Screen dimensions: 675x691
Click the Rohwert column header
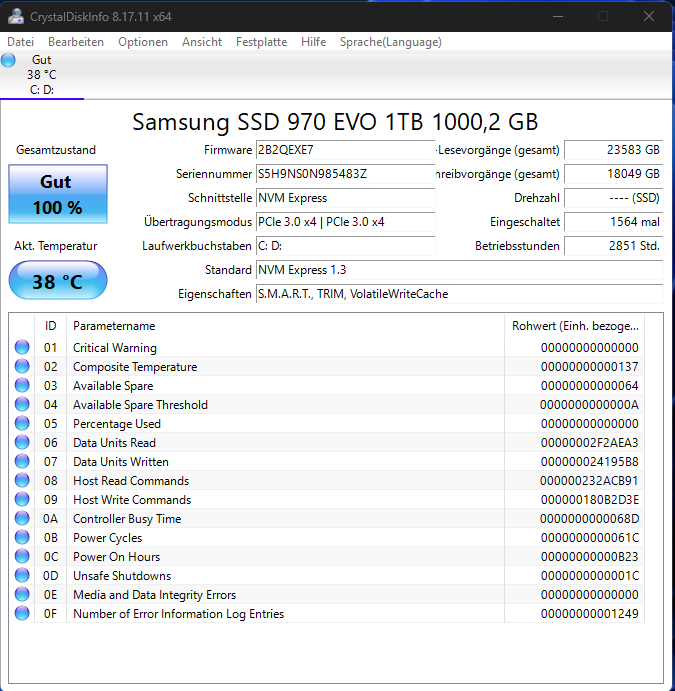pos(575,326)
